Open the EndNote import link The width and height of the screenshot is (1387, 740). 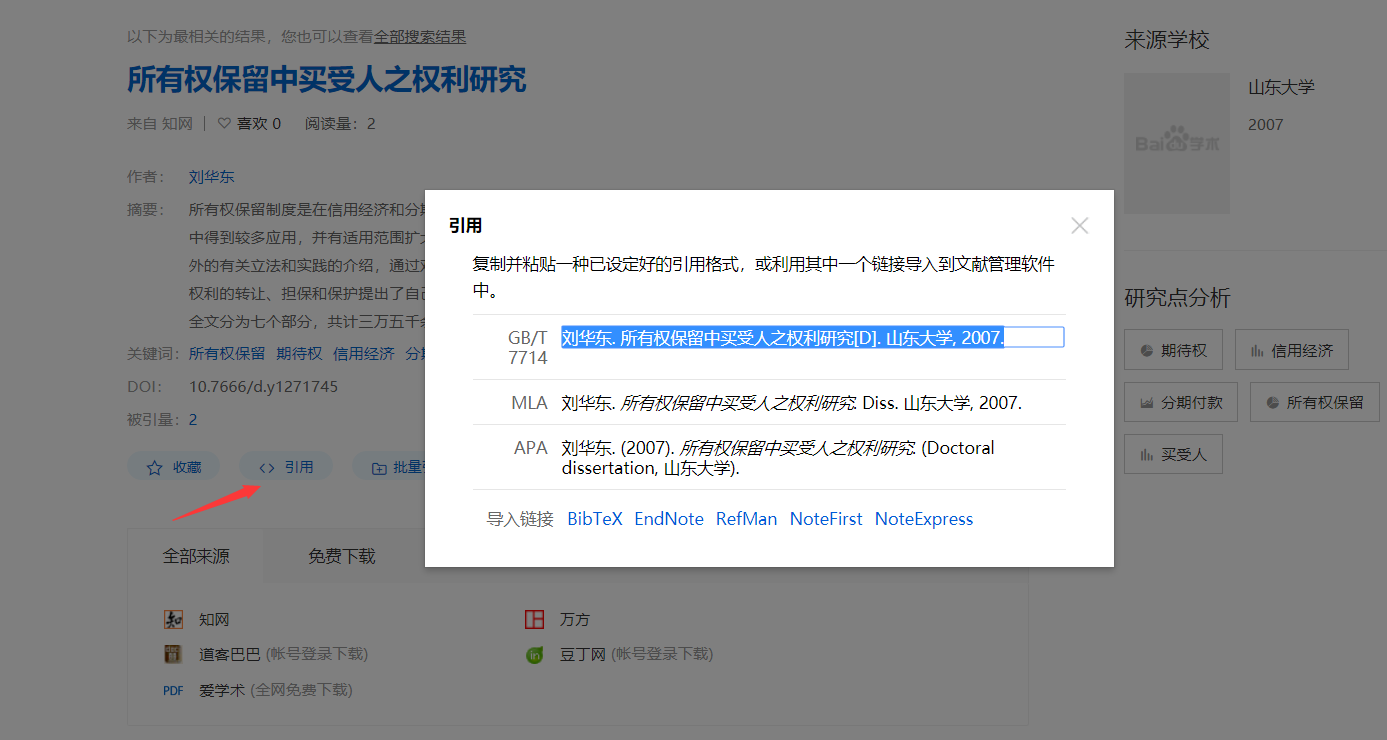point(669,519)
